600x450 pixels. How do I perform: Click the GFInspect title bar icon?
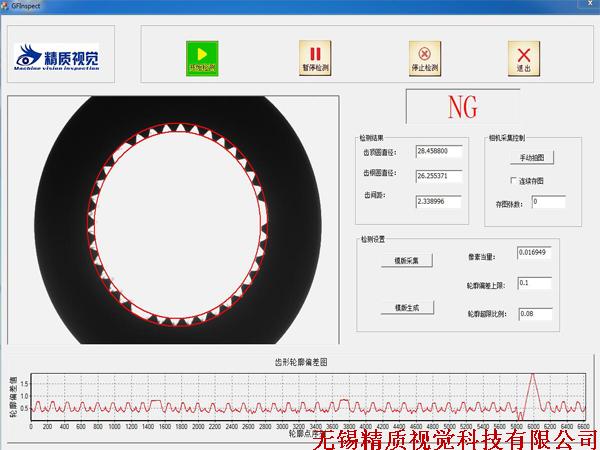pyautogui.click(x=5, y=5)
